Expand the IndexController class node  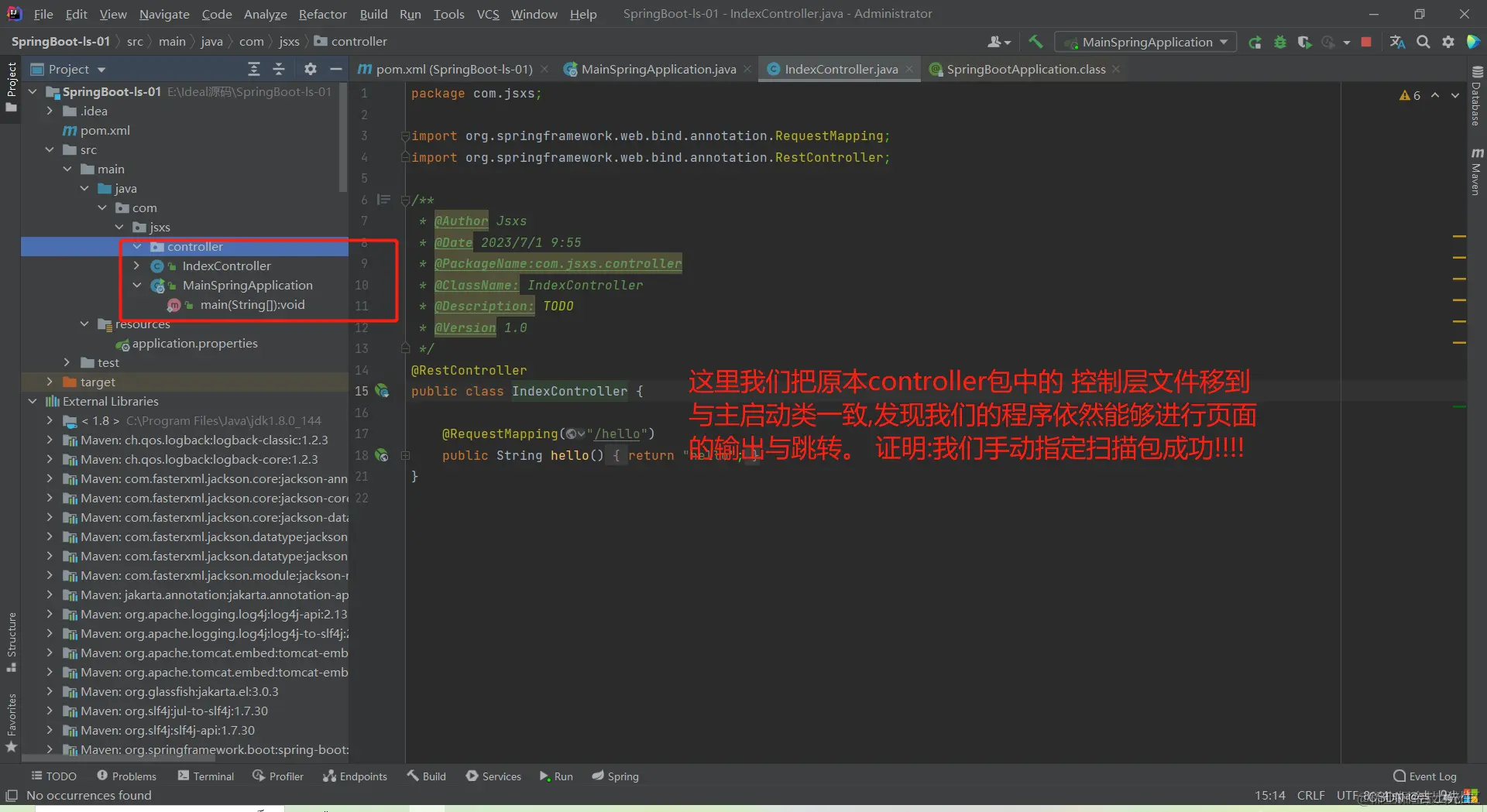point(137,266)
